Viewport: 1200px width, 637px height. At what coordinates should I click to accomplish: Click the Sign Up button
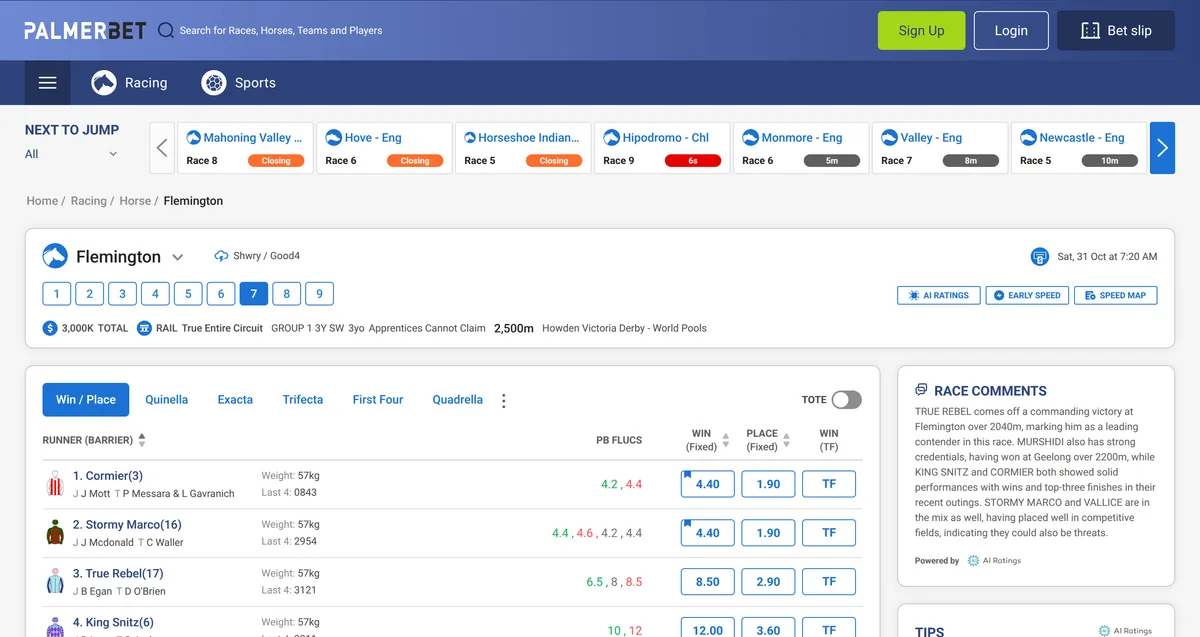click(x=921, y=31)
